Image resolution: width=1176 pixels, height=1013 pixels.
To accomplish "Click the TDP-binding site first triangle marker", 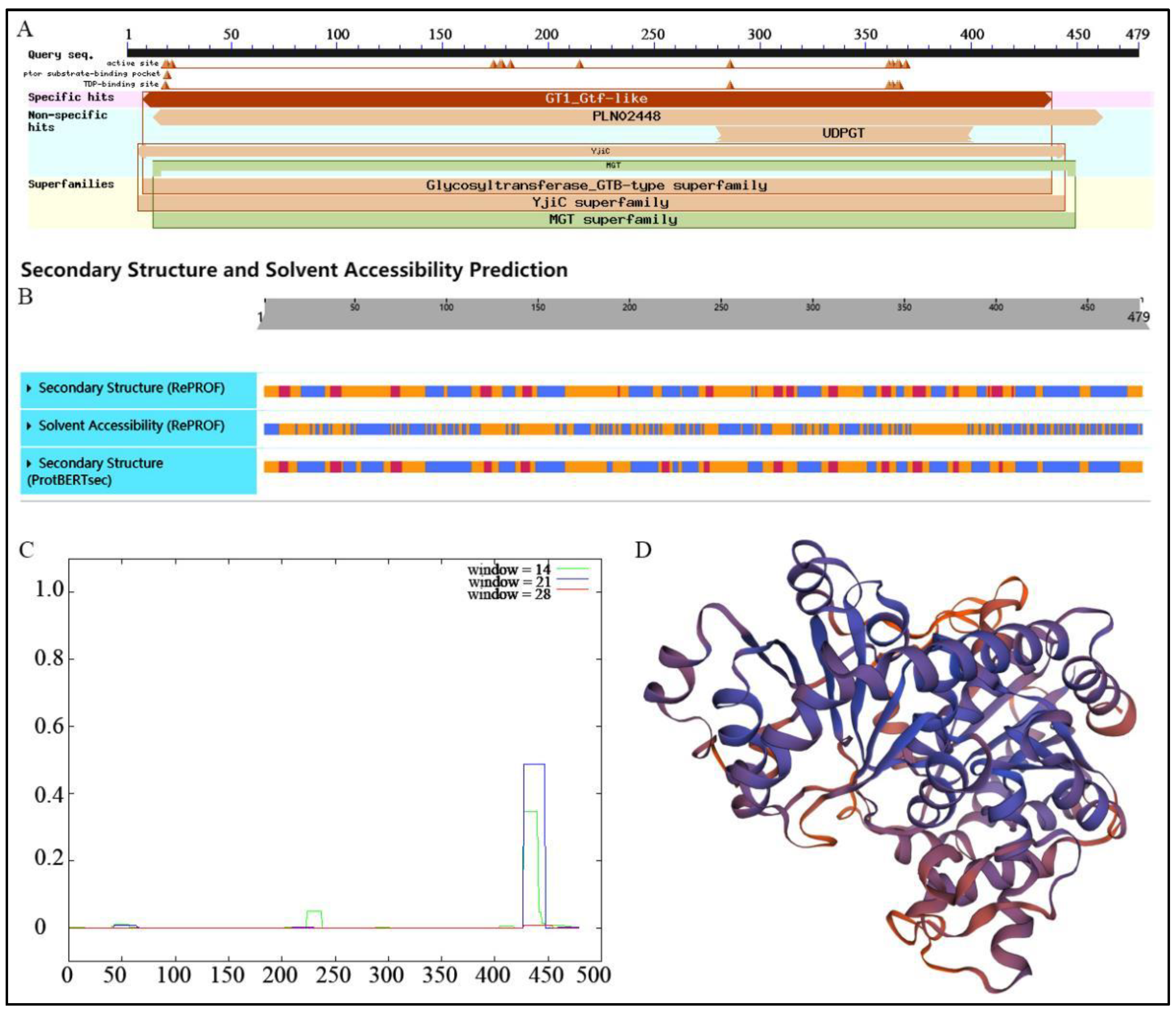I will click(x=165, y=85).
